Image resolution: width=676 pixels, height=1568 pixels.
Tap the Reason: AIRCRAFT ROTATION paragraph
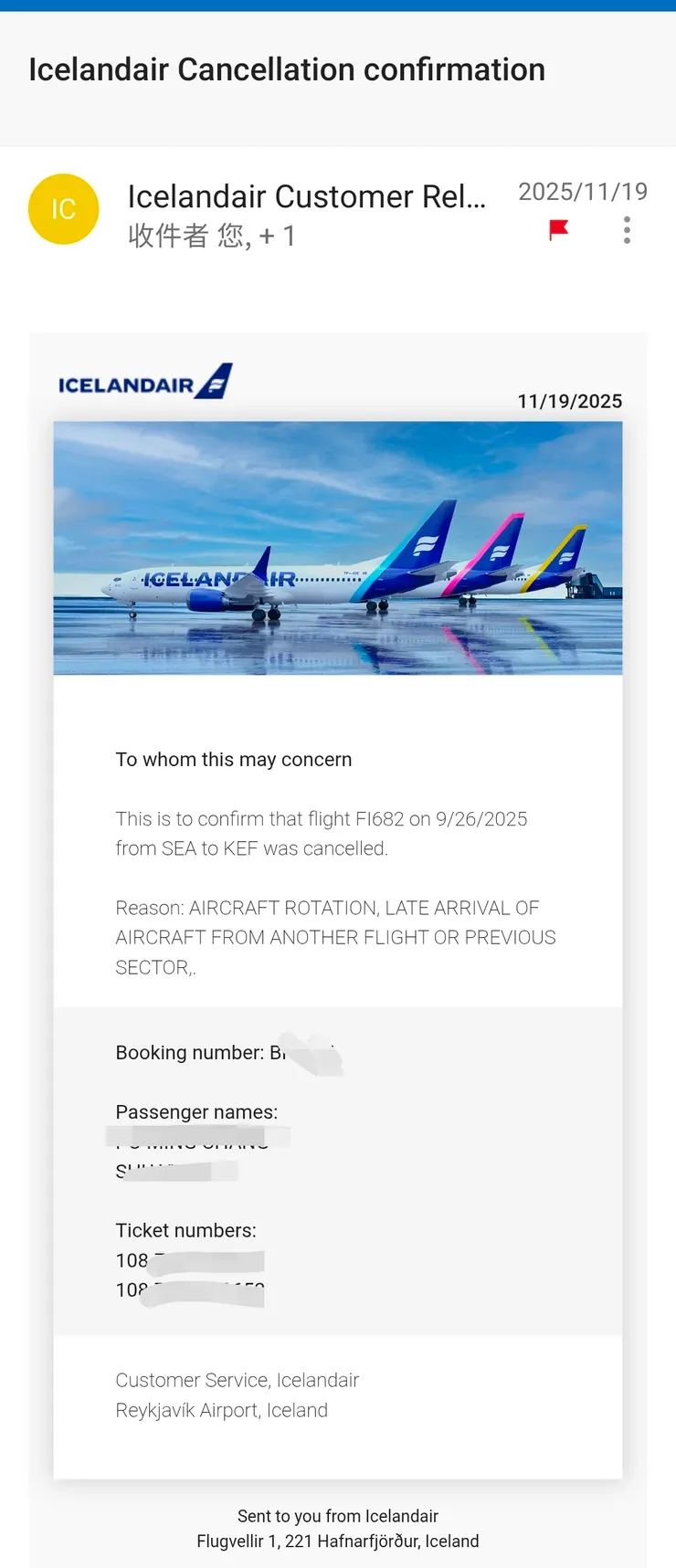[335, 937]
